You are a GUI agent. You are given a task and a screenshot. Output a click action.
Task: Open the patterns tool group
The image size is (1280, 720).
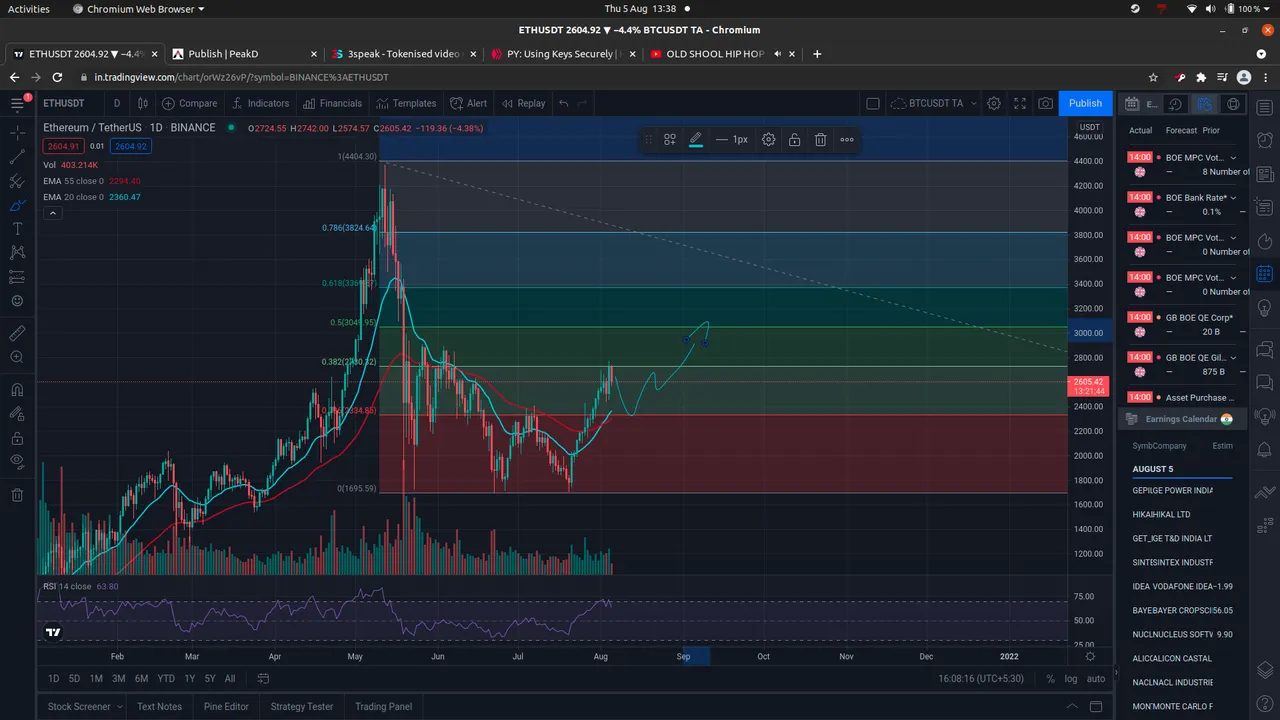[17, 253]
